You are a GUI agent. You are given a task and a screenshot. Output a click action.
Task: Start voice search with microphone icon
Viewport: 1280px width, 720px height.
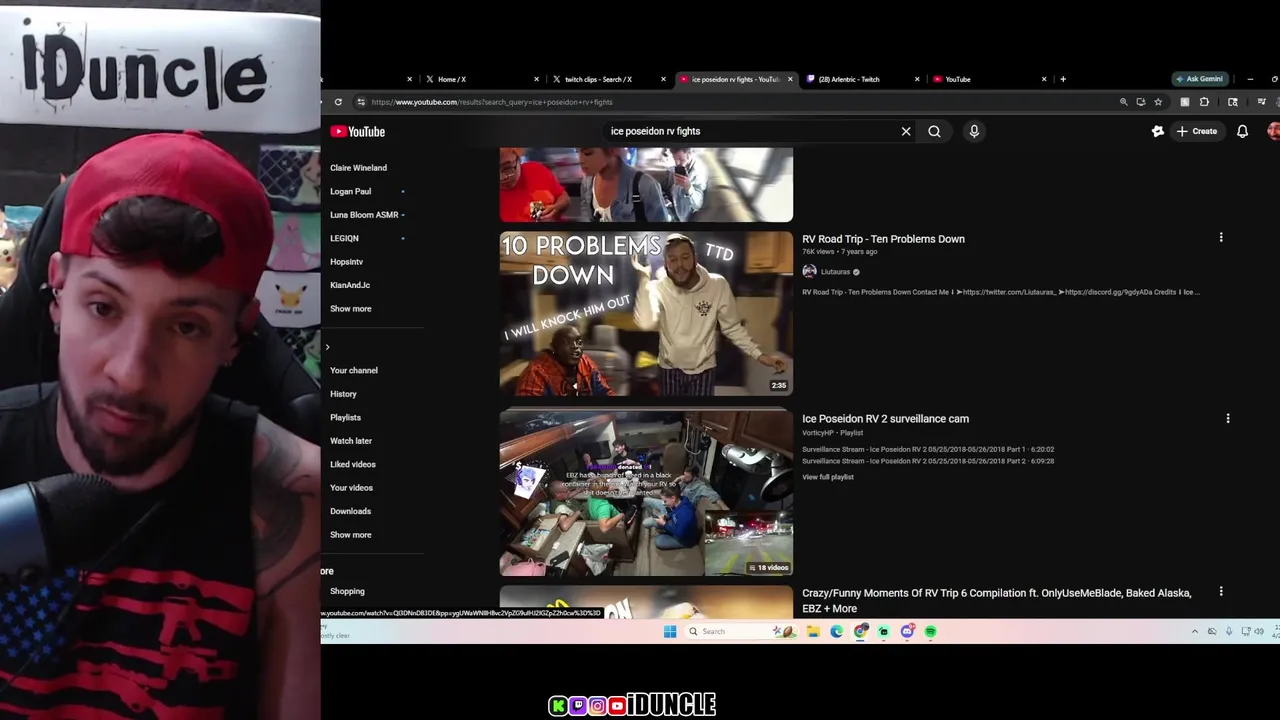tap(974, 131)
